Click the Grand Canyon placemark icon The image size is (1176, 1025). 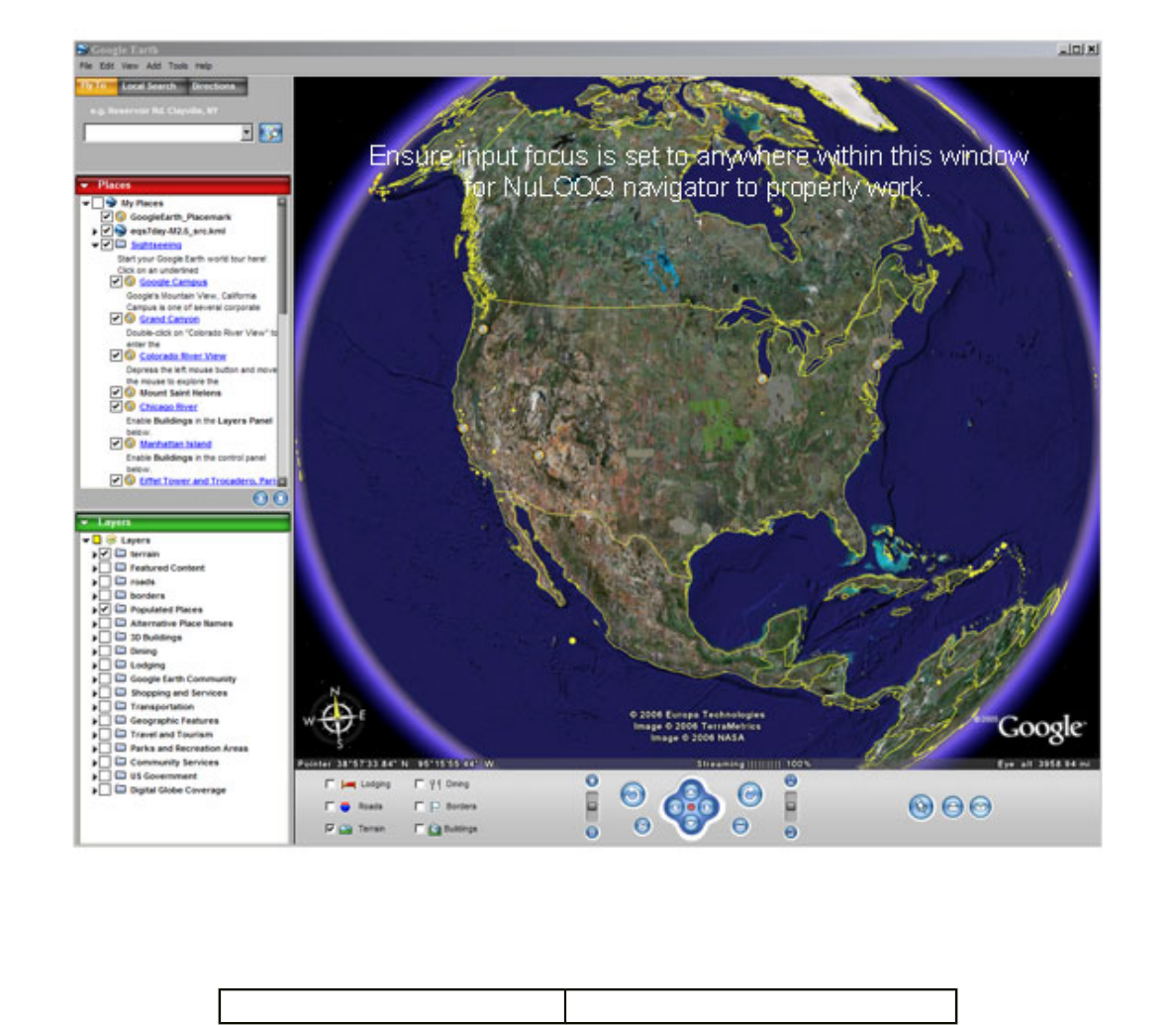(130, 318)
